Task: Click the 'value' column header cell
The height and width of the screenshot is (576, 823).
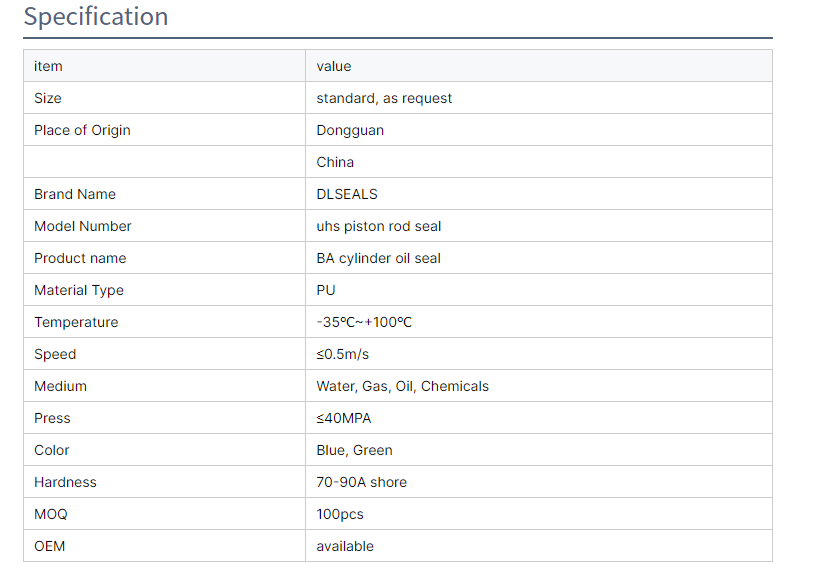Action: coord(334,66)
